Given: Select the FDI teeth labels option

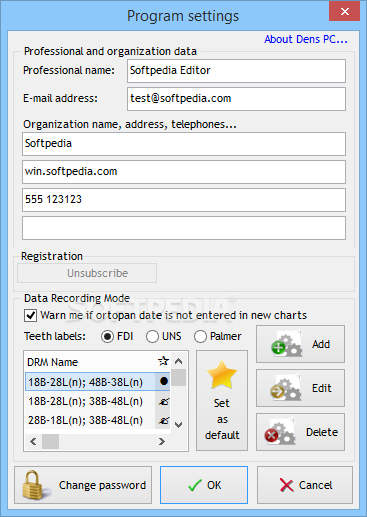Looking at the screenshot, I should [x=107, y=337].
